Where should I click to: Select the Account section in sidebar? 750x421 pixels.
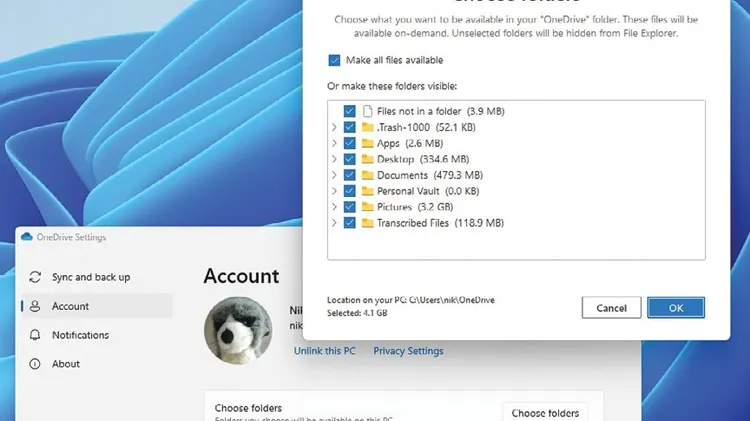97,306
